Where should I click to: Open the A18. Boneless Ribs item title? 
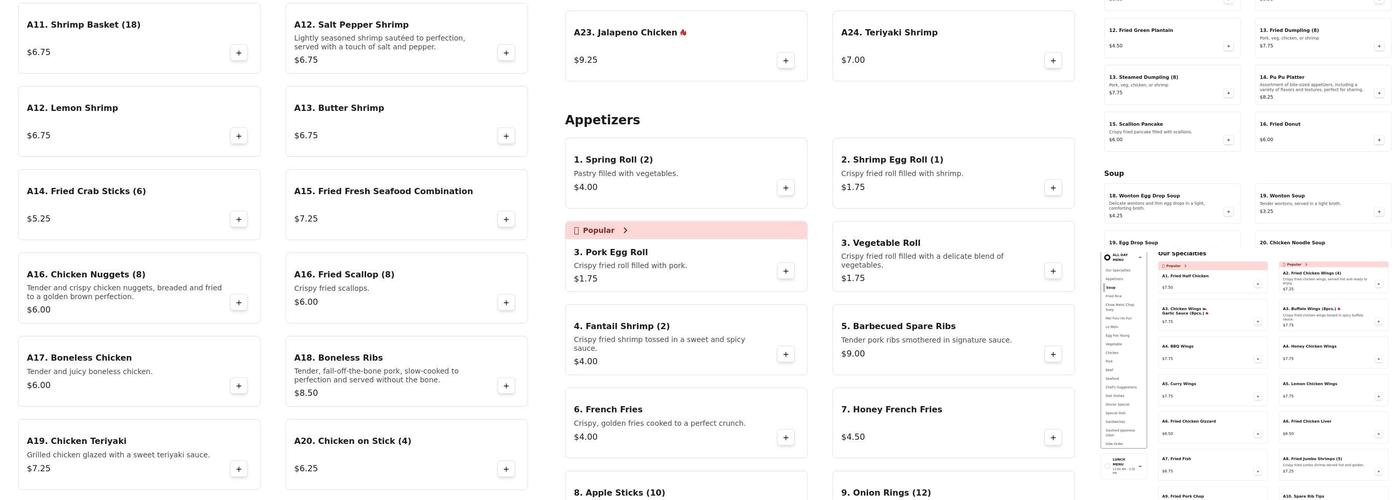(x=338, y=358)
